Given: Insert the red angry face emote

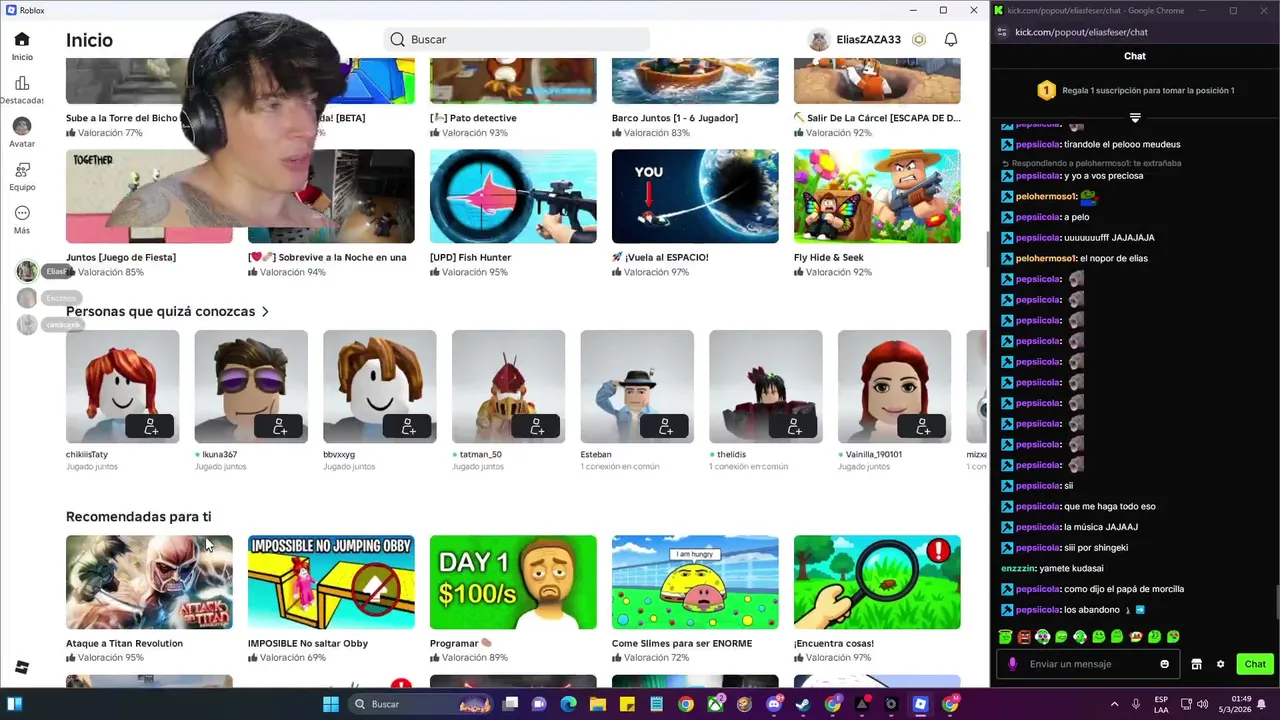Looking at the screenshot, I should coord(1024,636).
